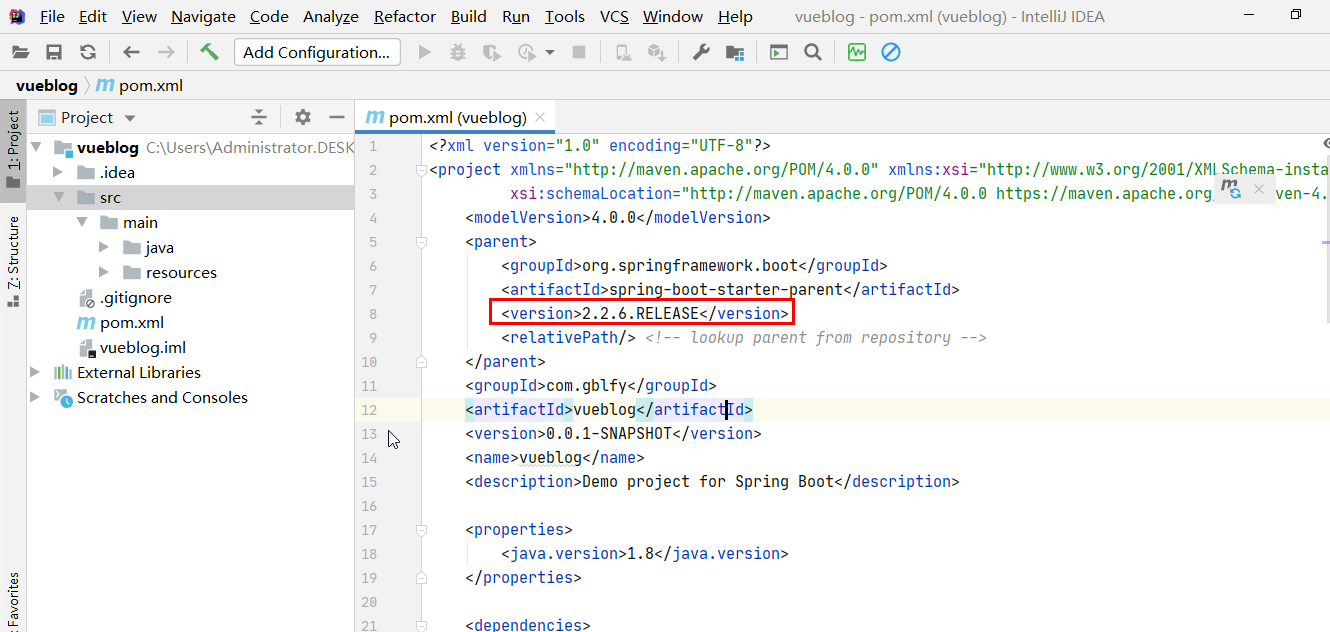Expand the .idea folder

click(58, 172)
